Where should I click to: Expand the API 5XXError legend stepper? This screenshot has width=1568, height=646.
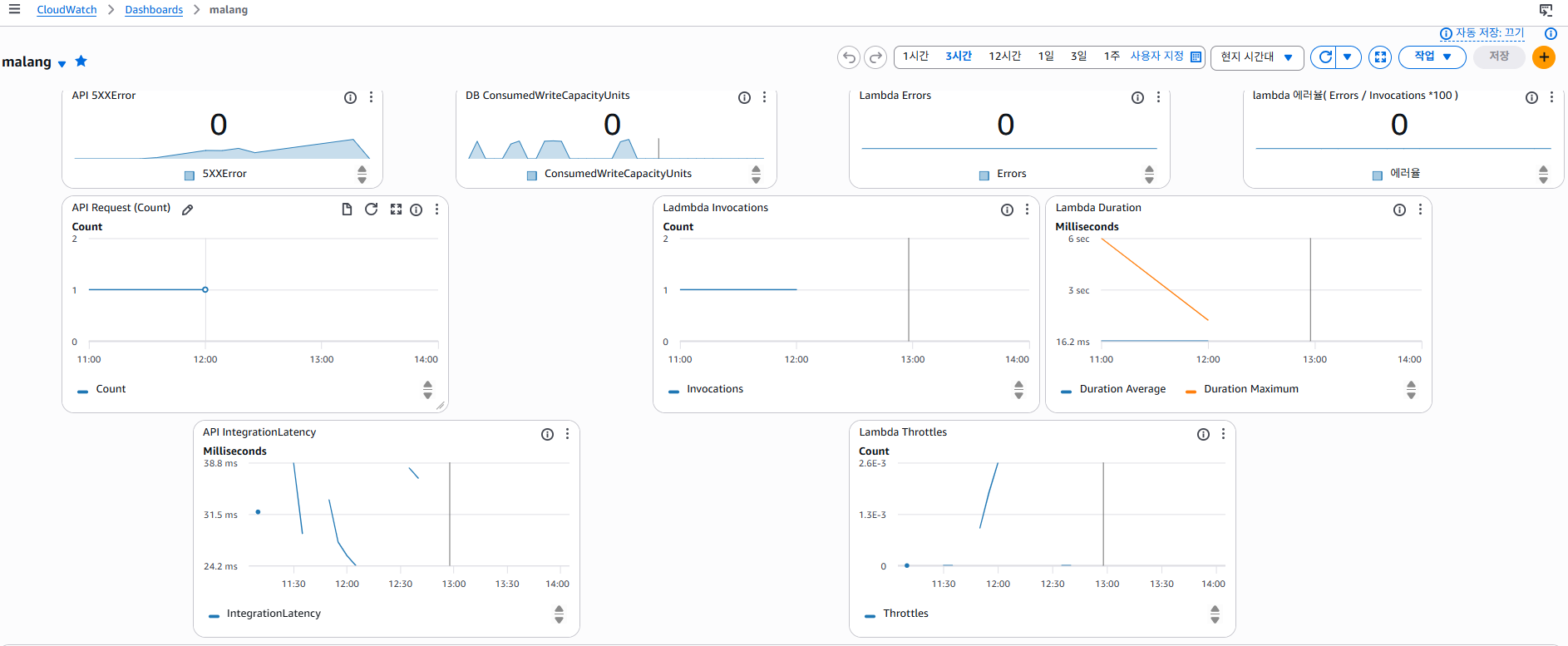(x=362, y=174)
